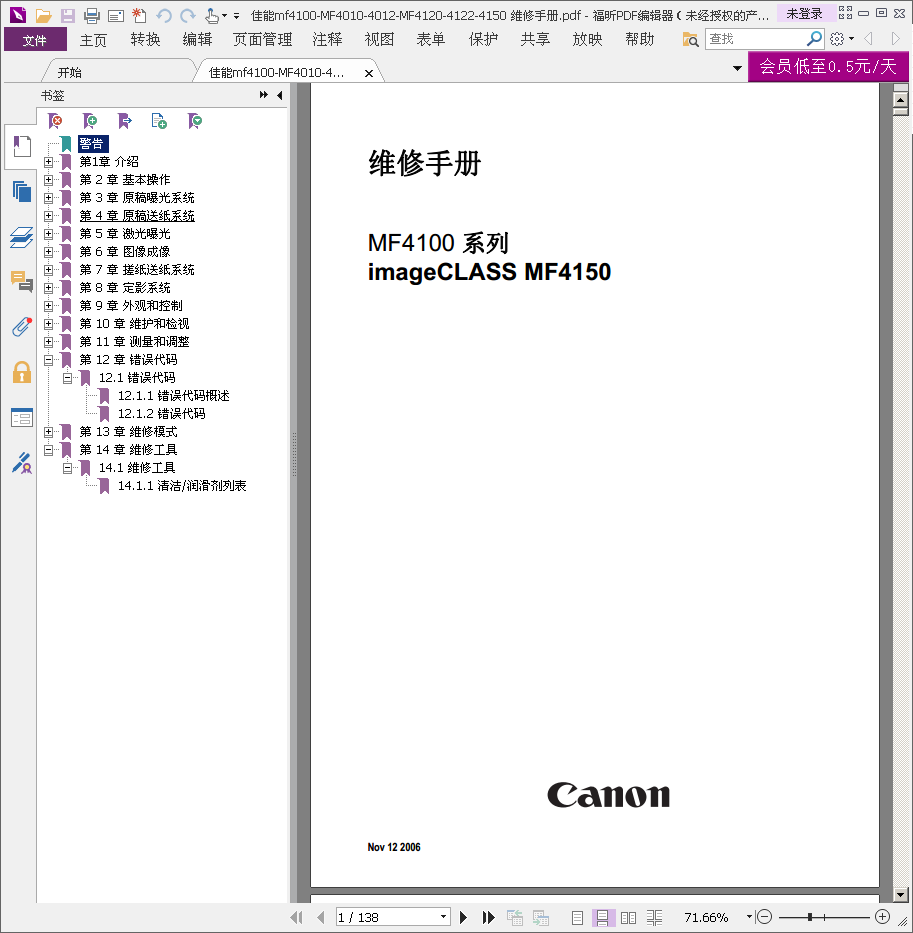Collapse 第 14 章 维修工具 bookmark

coord(49,449)
